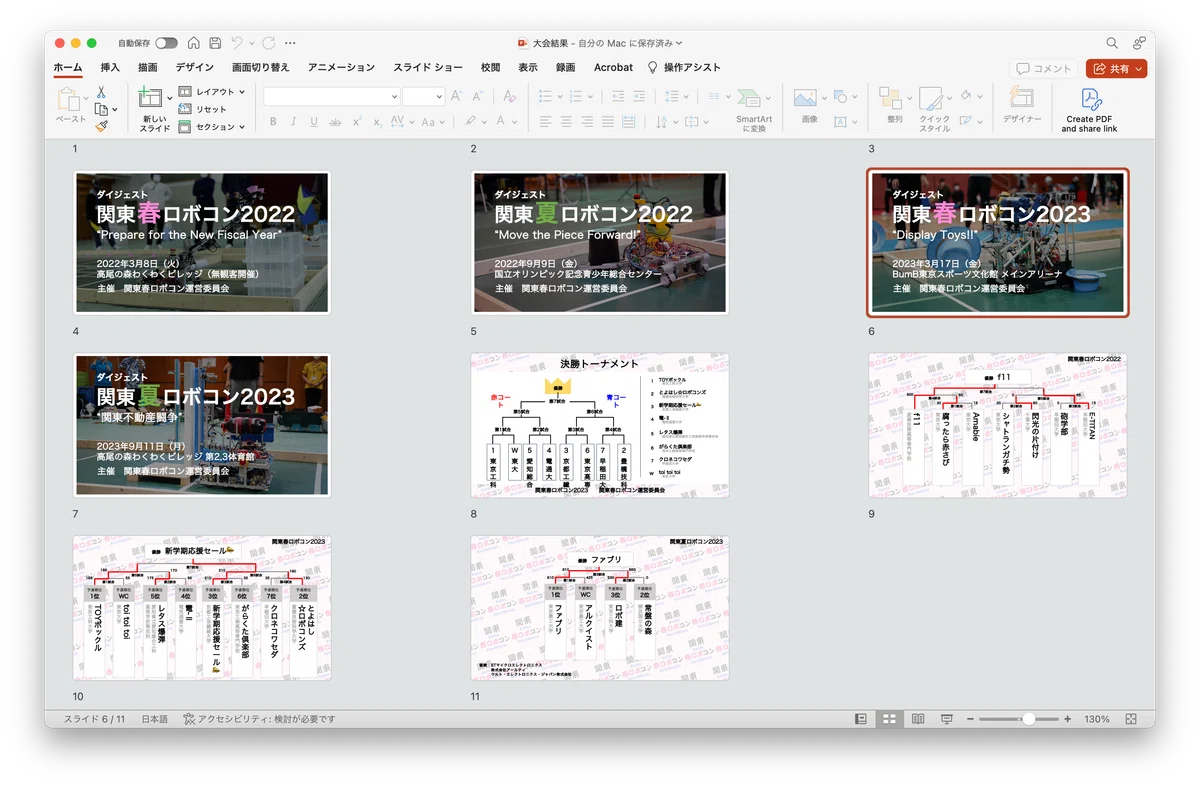Screen dimensions: 1200x787
Task: Open クイックスタイル gallery
Action: coord(934,110)
